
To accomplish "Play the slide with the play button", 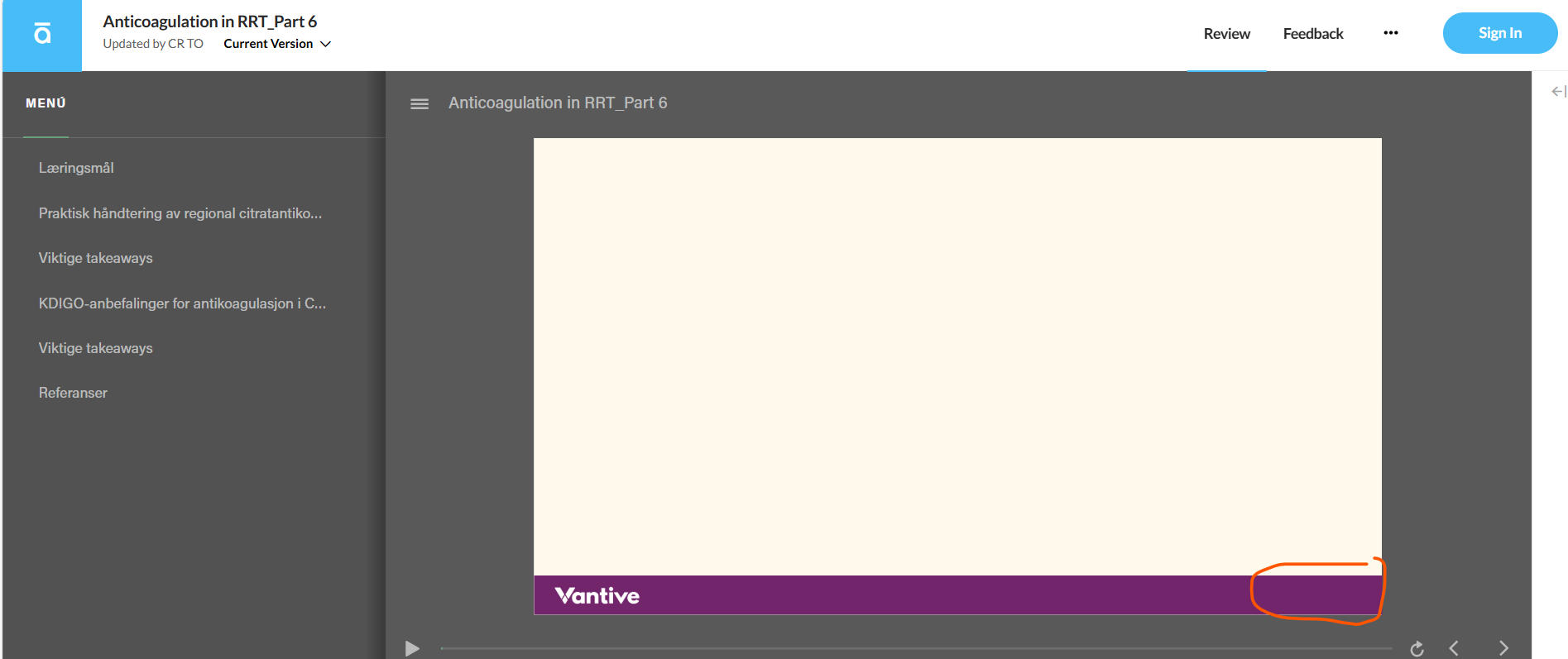I will [x=412, y=648].
